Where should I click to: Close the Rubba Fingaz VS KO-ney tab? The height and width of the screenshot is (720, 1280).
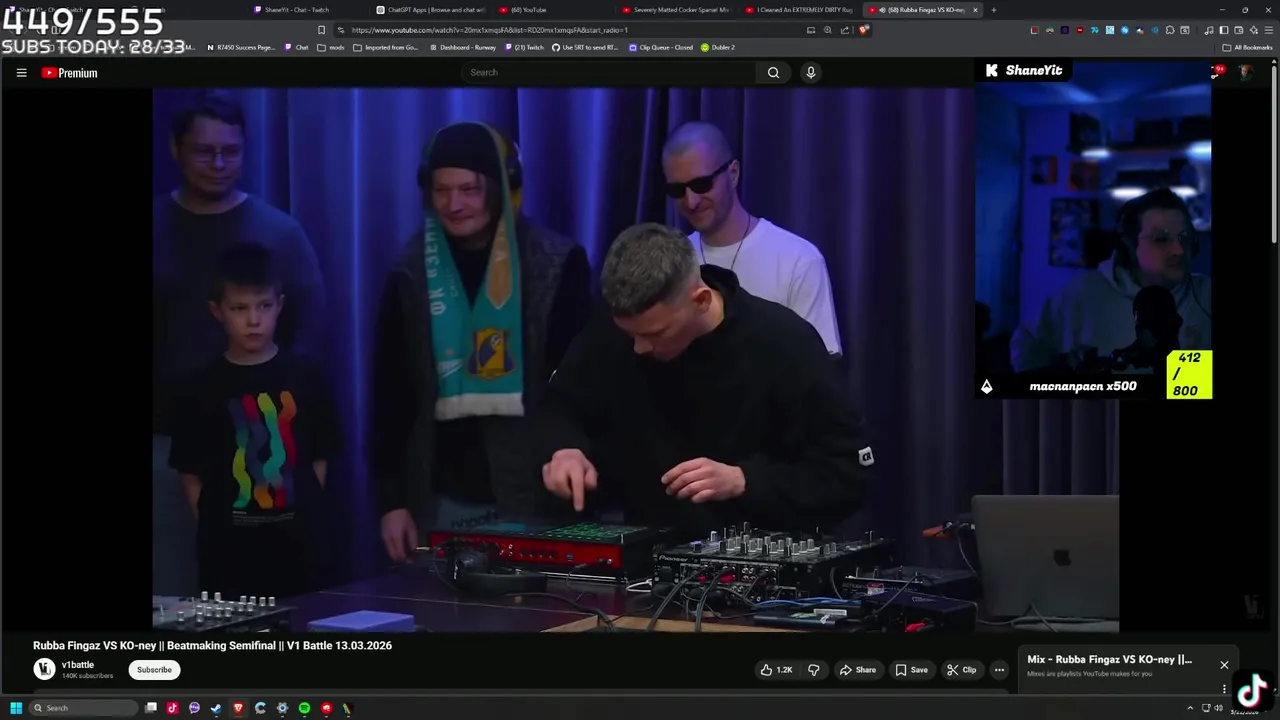point(976,10)
